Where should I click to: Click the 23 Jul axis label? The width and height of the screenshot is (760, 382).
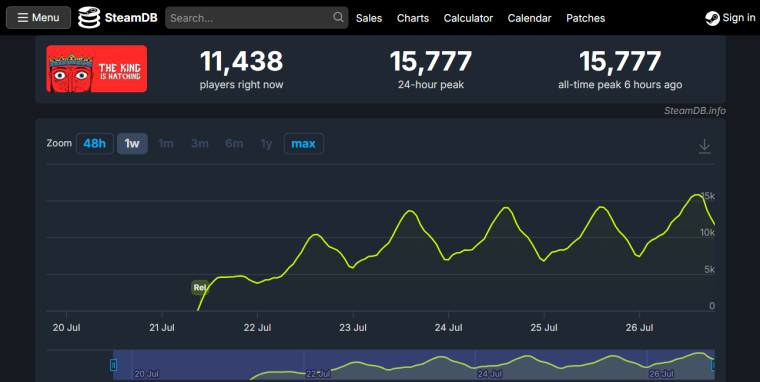click(x=353, y=328)
